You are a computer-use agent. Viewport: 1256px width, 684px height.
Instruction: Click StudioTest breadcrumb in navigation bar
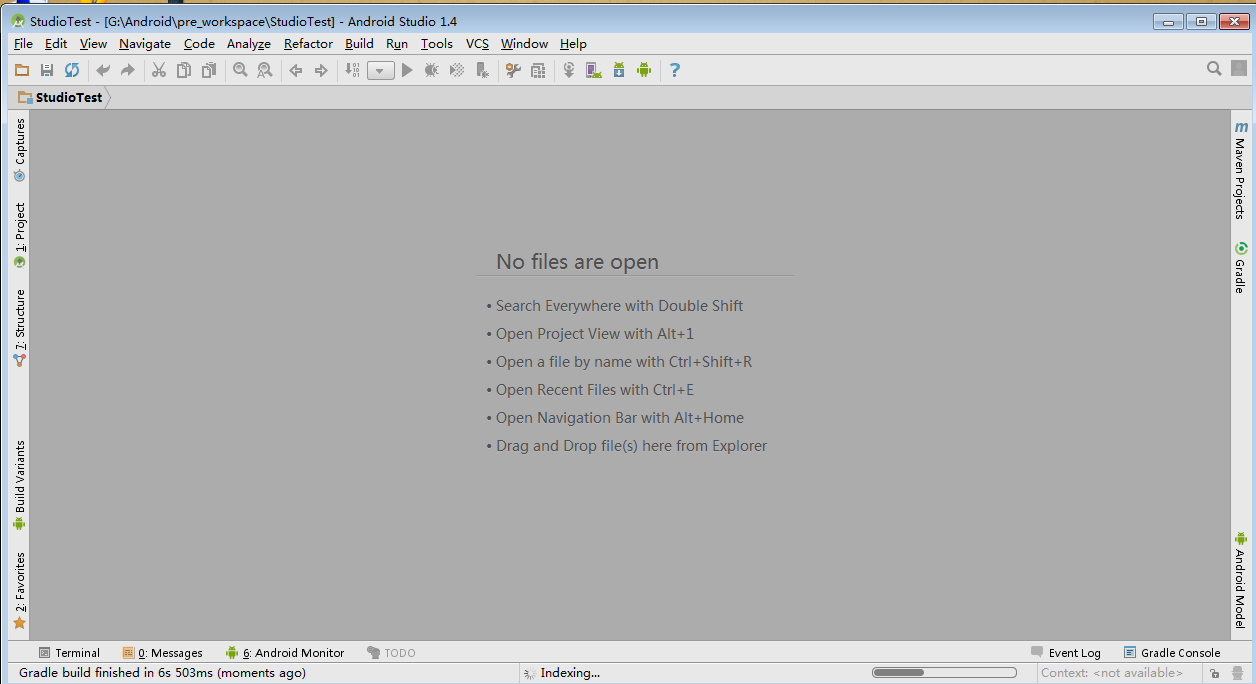(60, 98)
